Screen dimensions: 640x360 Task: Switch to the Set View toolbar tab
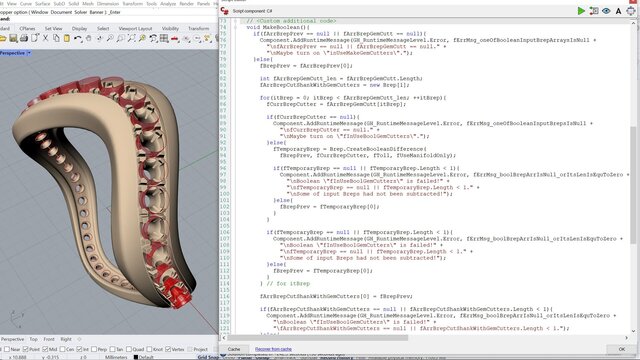click(x=53, y=29)
